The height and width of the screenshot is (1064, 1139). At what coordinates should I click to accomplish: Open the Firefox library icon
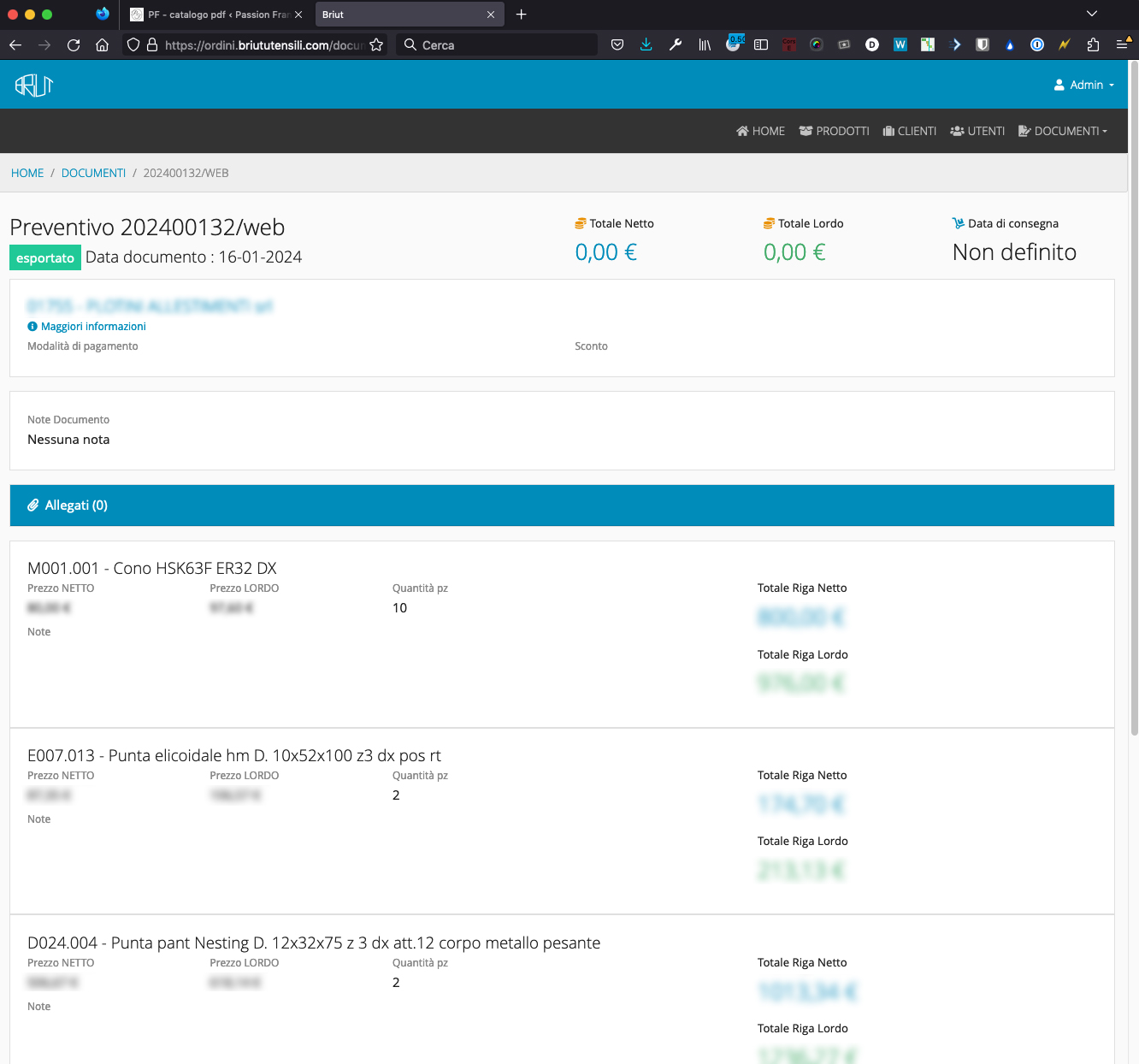pyautogui.click(x=705, y=44)
